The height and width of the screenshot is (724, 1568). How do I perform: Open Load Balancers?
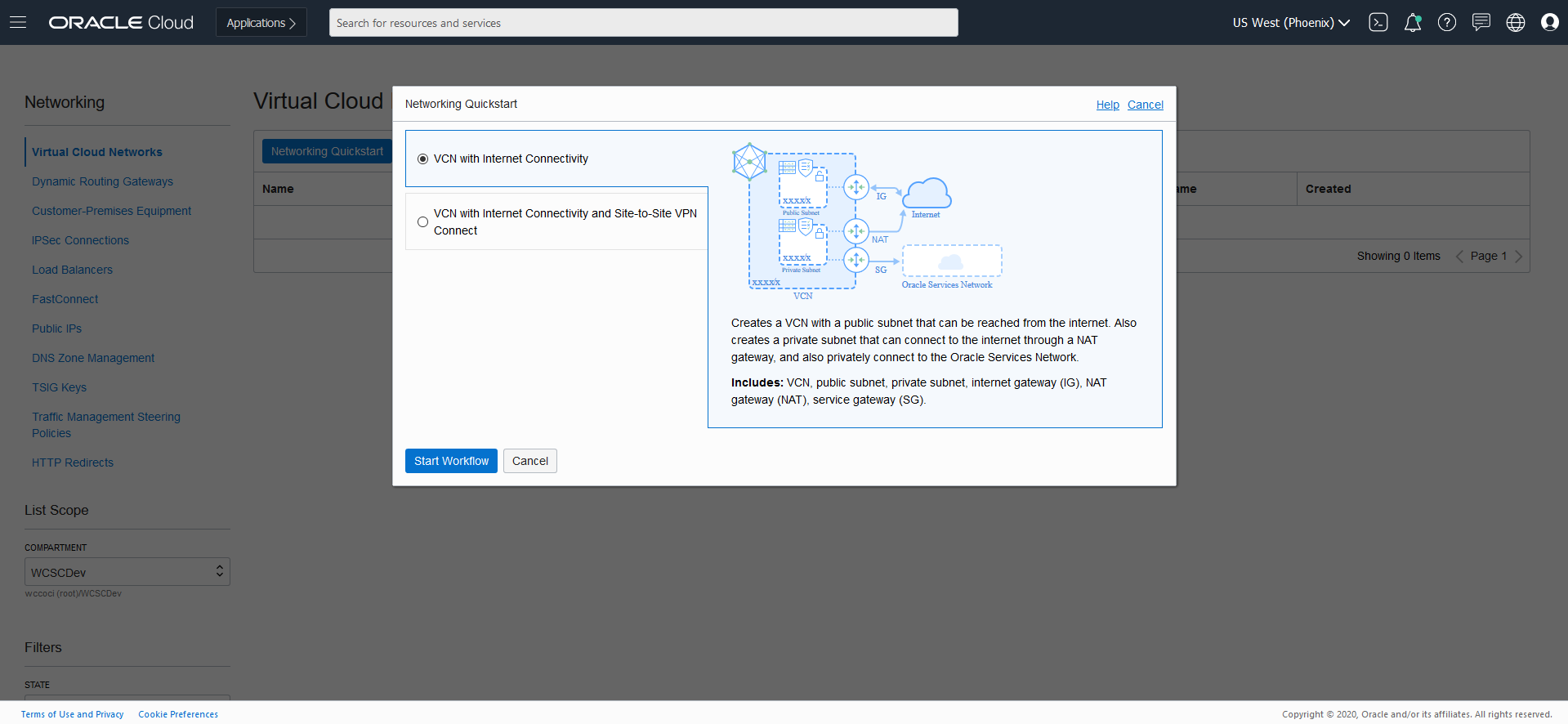click(72, 270)
